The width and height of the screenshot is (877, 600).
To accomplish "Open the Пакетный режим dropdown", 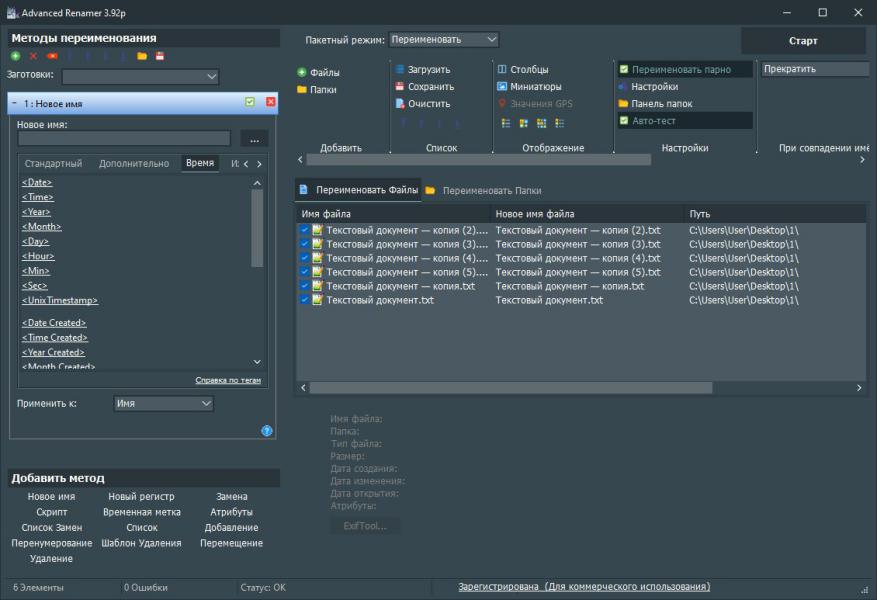I will [x=444, y=40].
